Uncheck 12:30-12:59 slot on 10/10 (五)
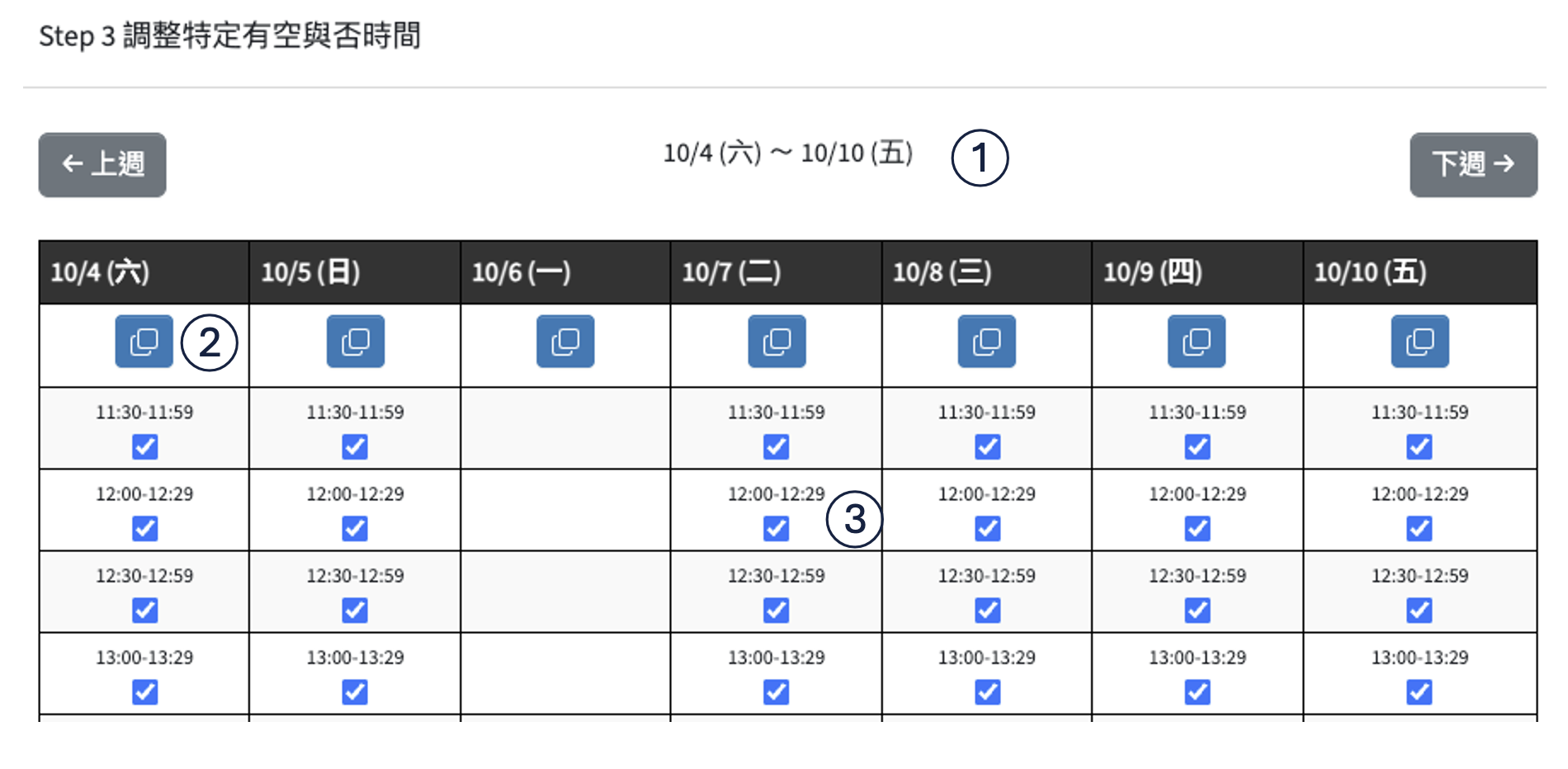The height and width of the screenshot is (769, 1568). click(1419, 611)
